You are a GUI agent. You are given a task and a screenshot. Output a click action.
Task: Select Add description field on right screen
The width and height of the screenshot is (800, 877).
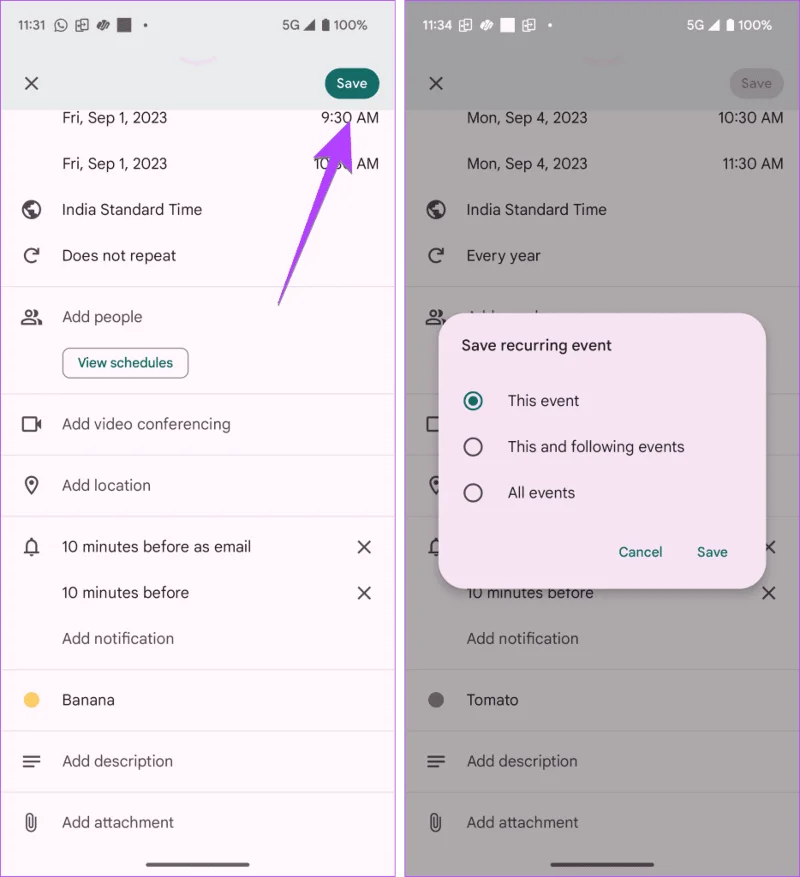click(x=522, y=761)
